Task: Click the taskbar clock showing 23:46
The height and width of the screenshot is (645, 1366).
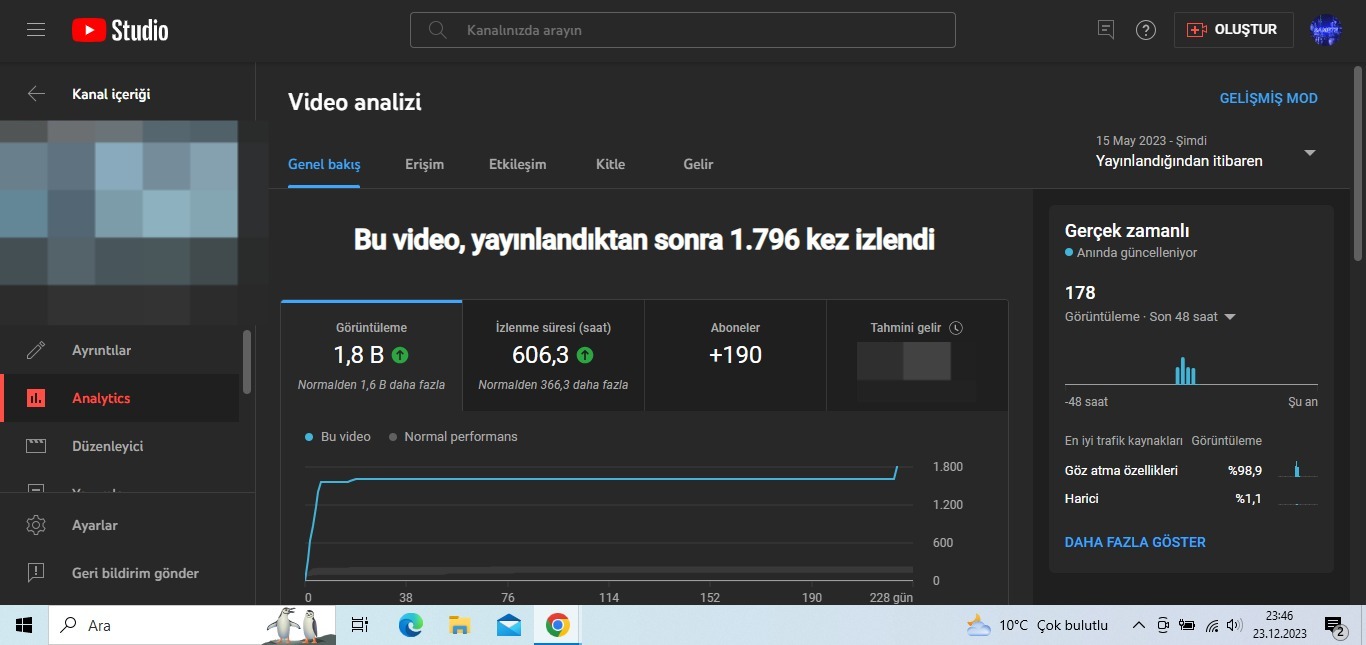Action: (1279, 625)
